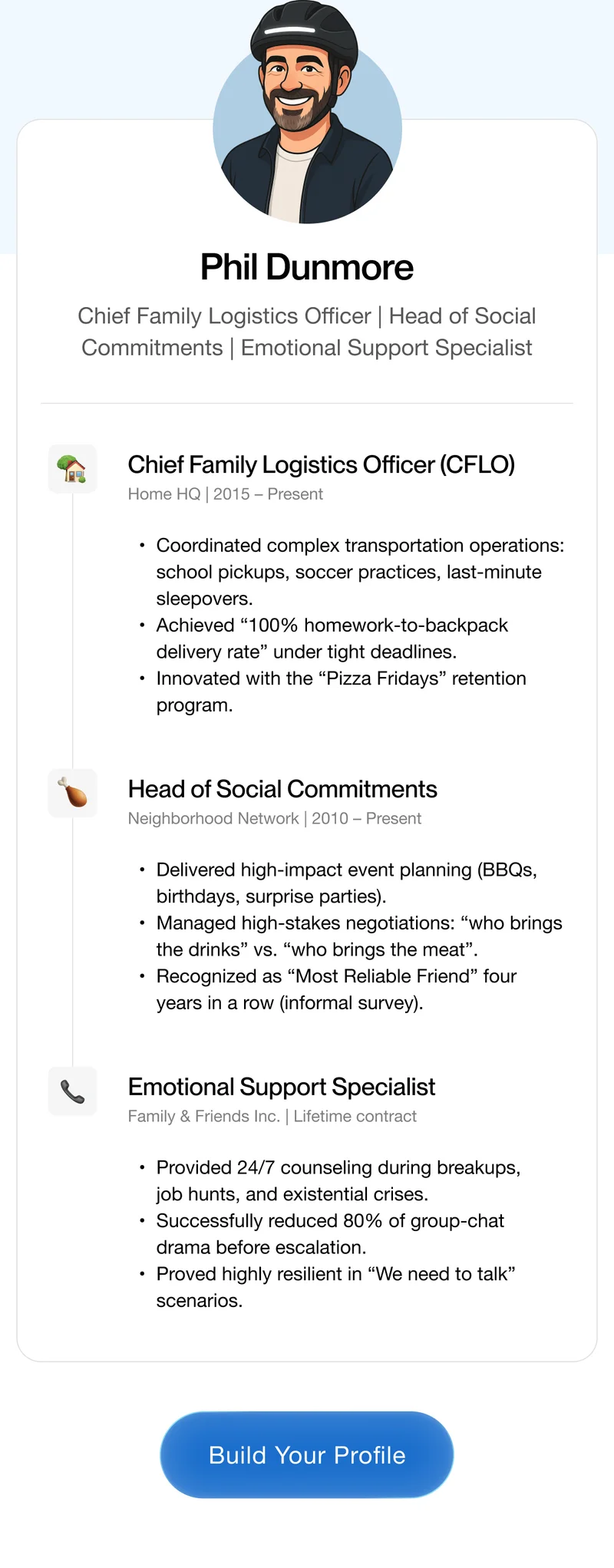Click the Head of Social Commitments section title
Screen dimensions: 614x1568
click(282, 789)
